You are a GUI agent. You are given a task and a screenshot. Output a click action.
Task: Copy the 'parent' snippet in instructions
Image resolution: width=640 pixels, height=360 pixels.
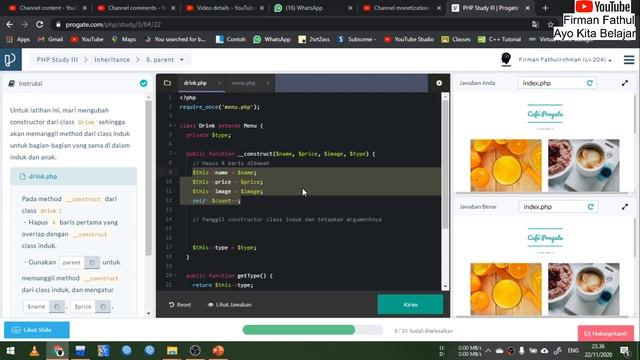click(x=92, y=262)
